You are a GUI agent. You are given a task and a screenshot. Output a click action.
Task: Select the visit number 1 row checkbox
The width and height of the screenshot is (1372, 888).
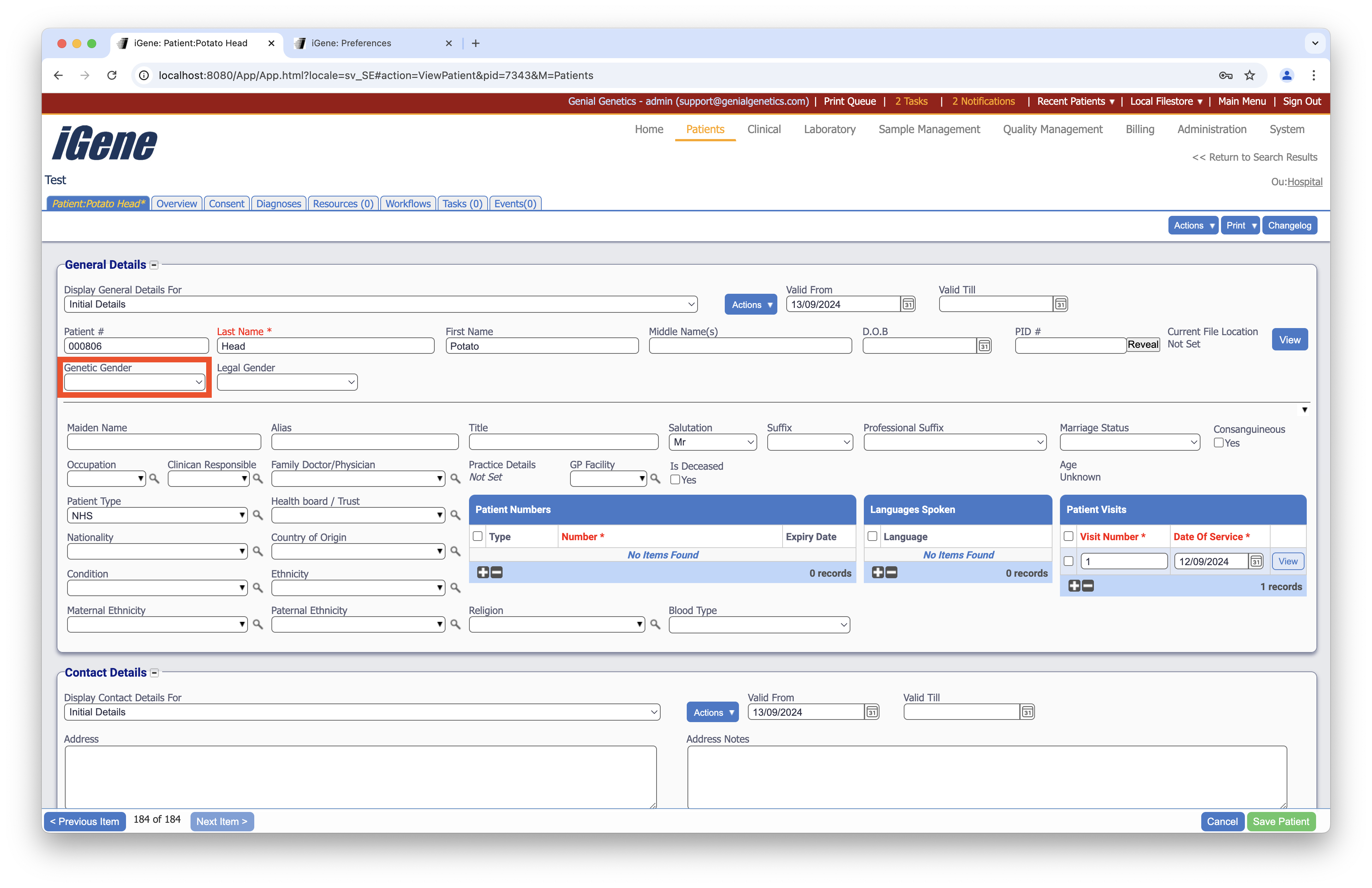coord(1068,561)
